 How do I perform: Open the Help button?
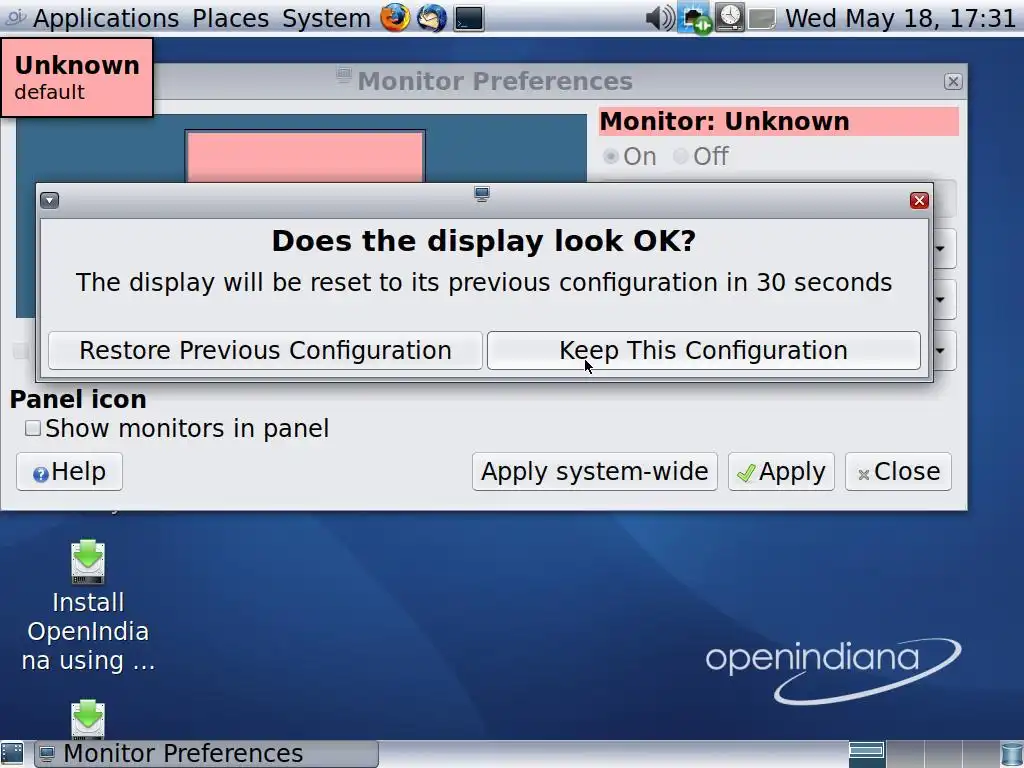pos(69,472)
